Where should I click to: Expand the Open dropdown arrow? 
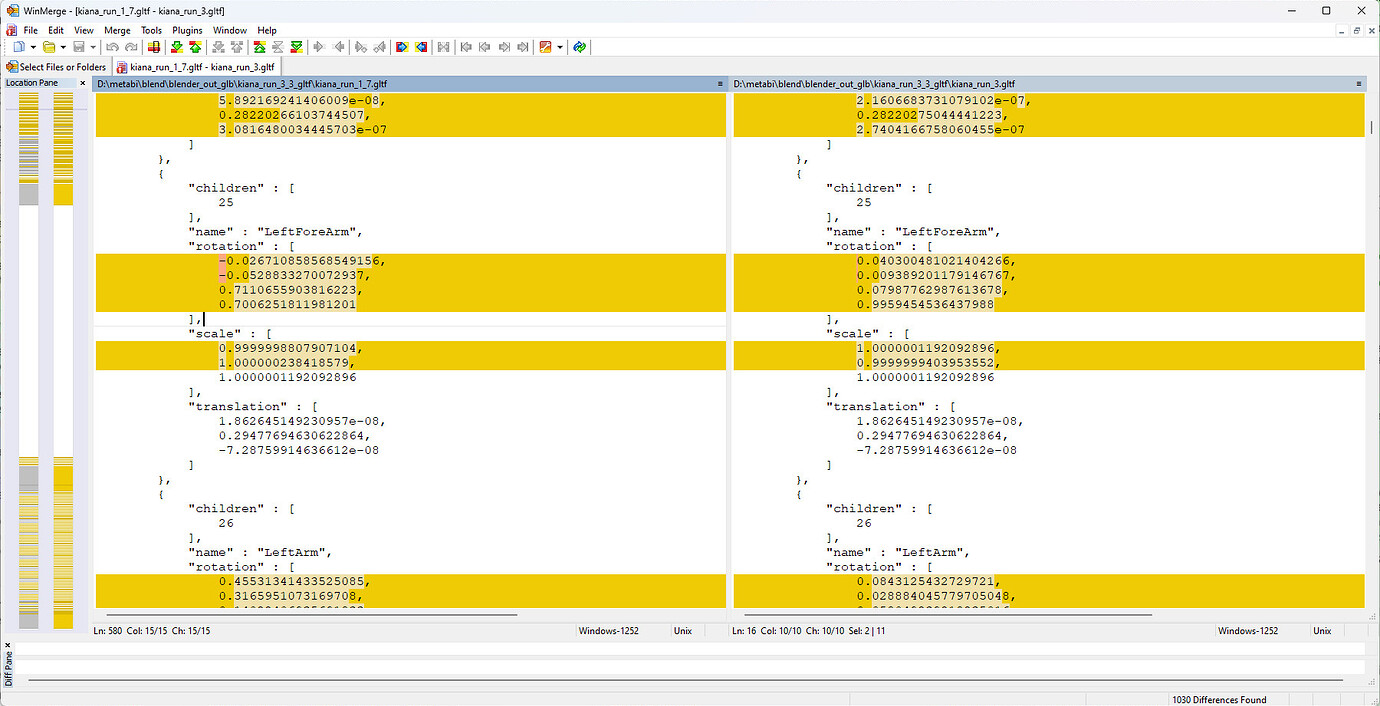click(63, 47)
